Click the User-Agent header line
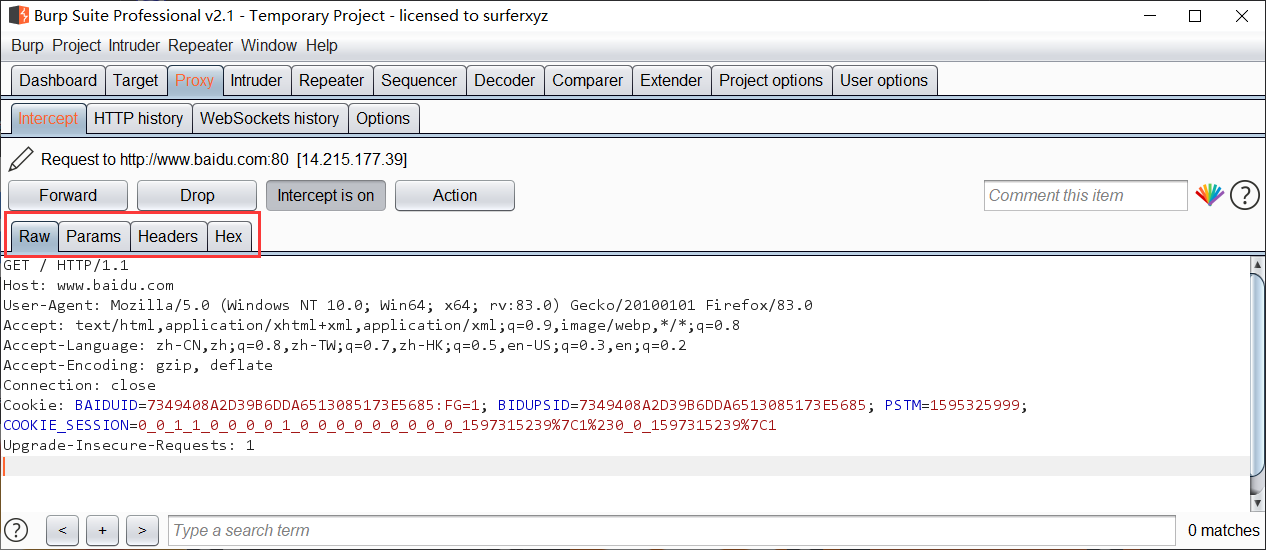 point(408,305)
